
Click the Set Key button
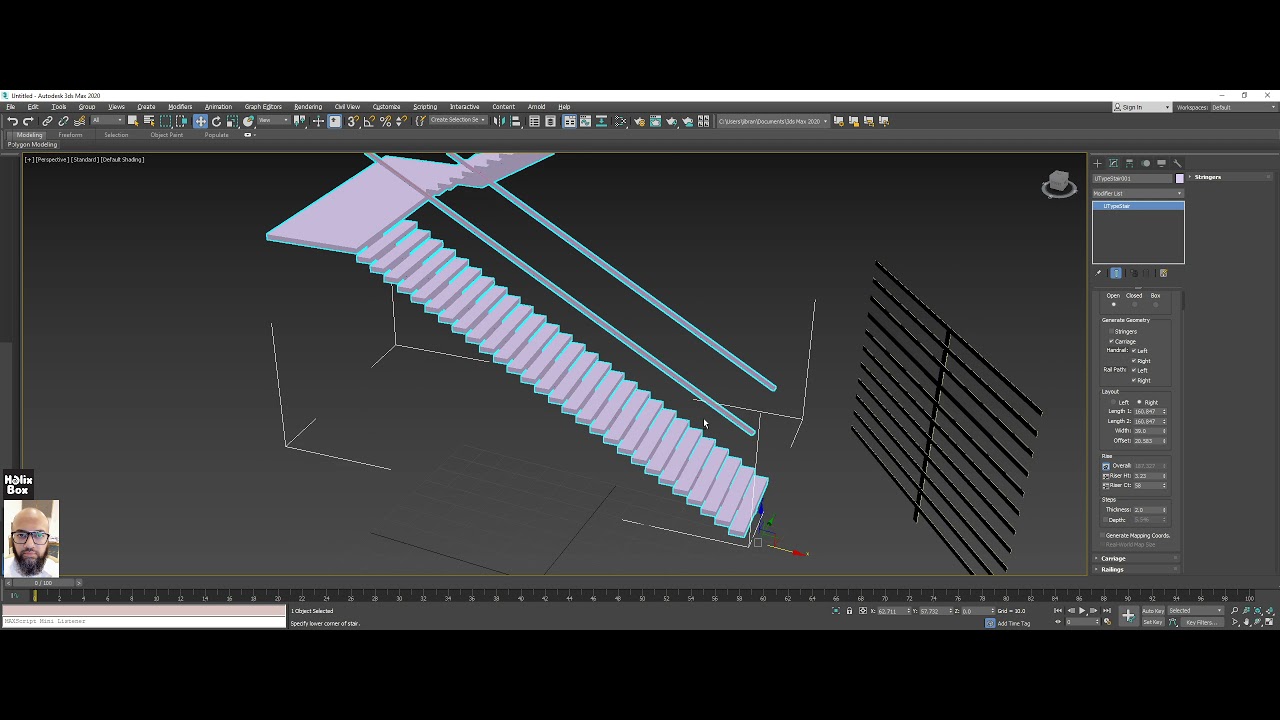[1153, 622]
